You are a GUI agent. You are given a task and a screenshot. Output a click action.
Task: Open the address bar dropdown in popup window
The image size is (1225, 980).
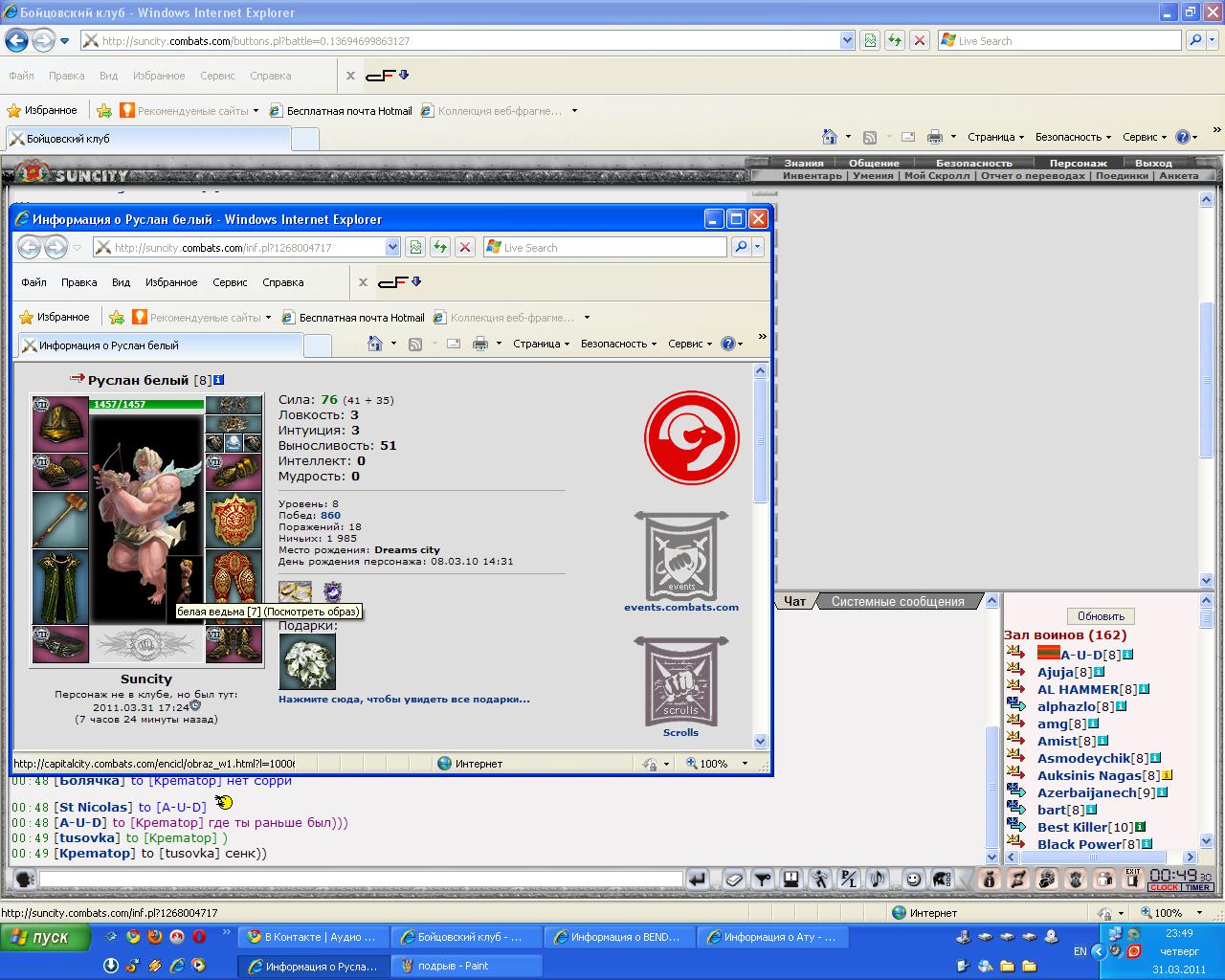392,247
